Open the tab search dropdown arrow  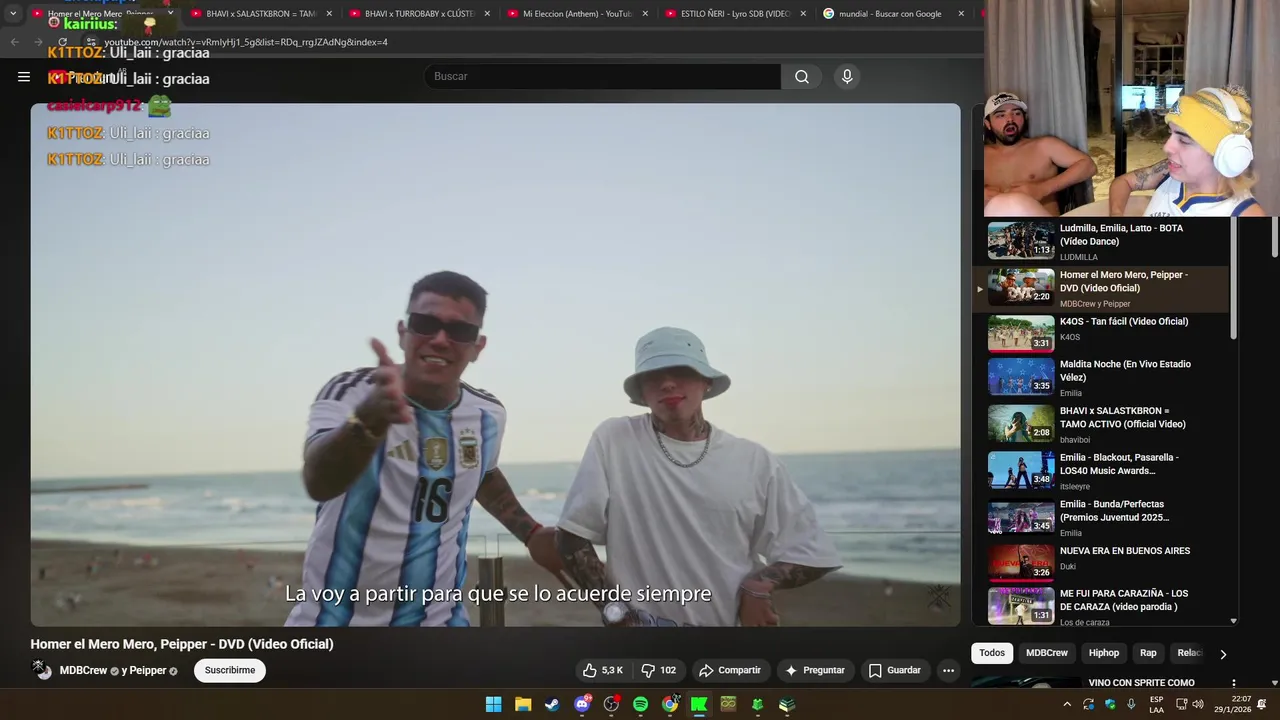tap(13, 14)
